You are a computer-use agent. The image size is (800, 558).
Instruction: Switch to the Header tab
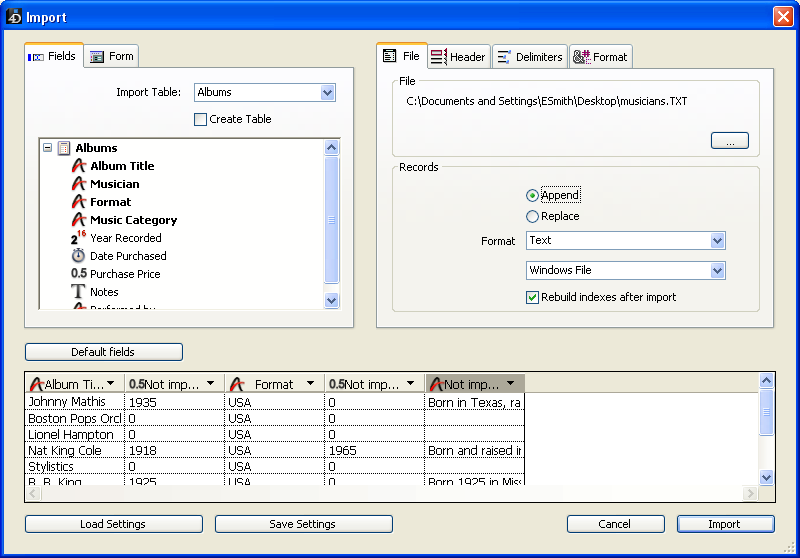tap(457, 57)
